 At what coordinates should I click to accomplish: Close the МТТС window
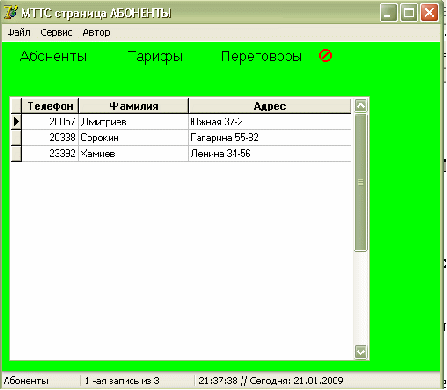429,13
